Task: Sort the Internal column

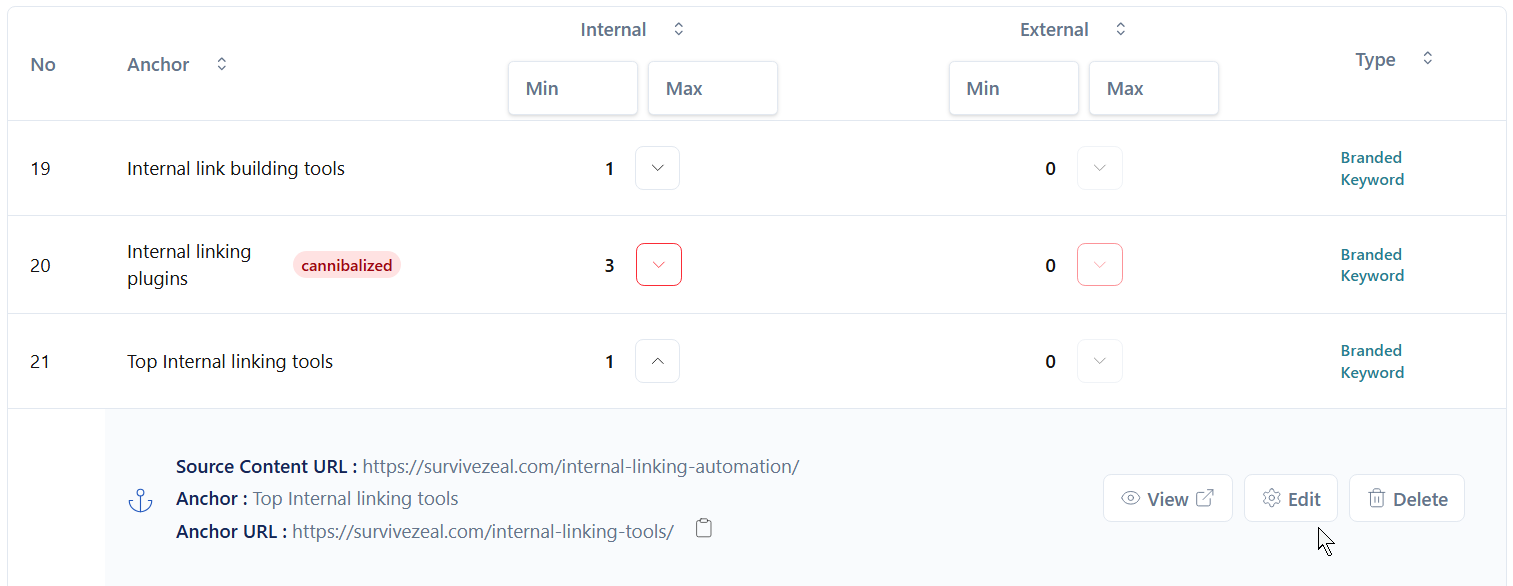Action: click(x=679, y=29)
